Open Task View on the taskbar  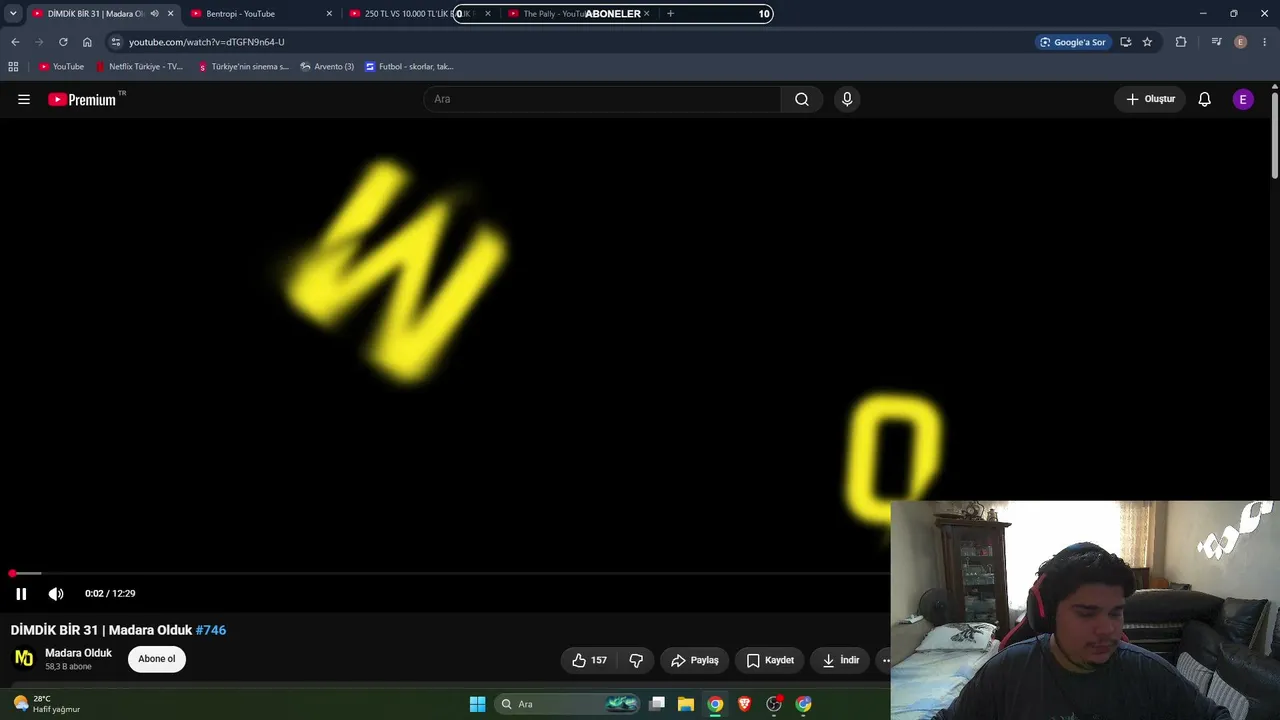pyautogui.click(x=657, y=704)
